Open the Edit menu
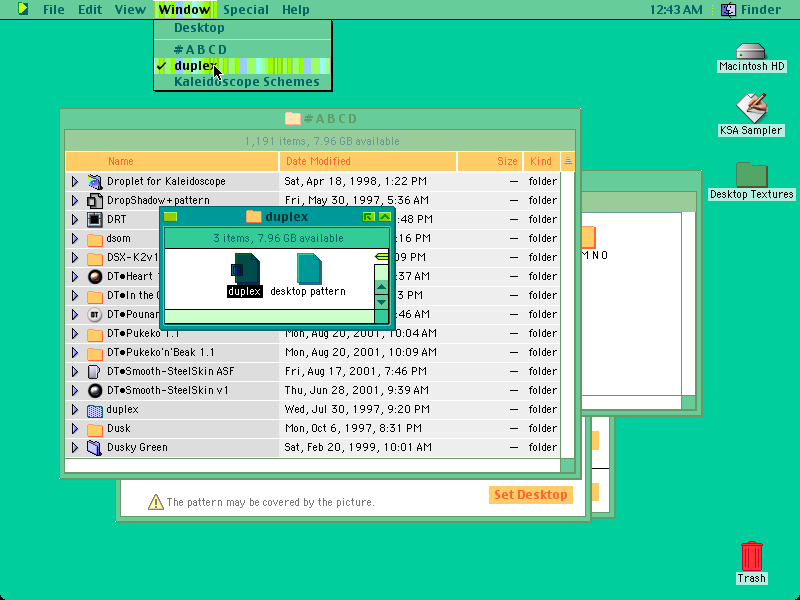 click(90, 10)
